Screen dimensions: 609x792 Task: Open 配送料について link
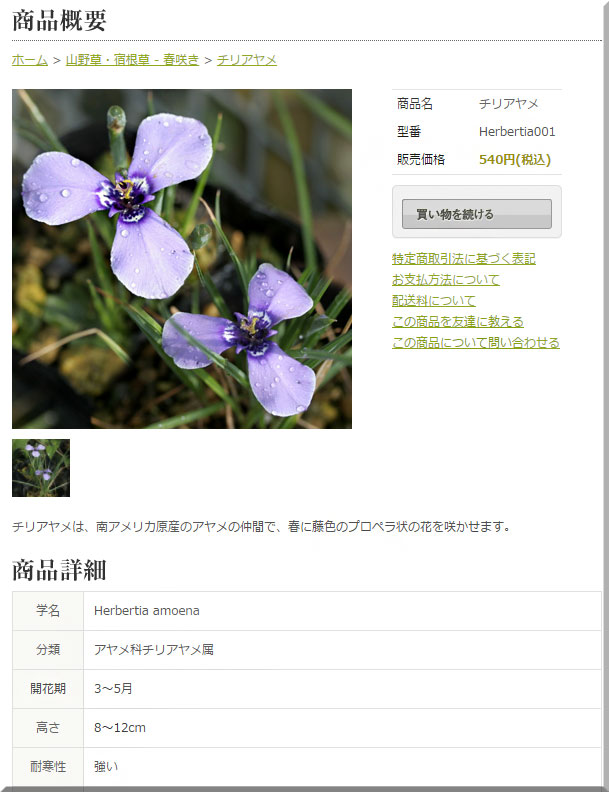pyautogui.click(x=434, y=301)
